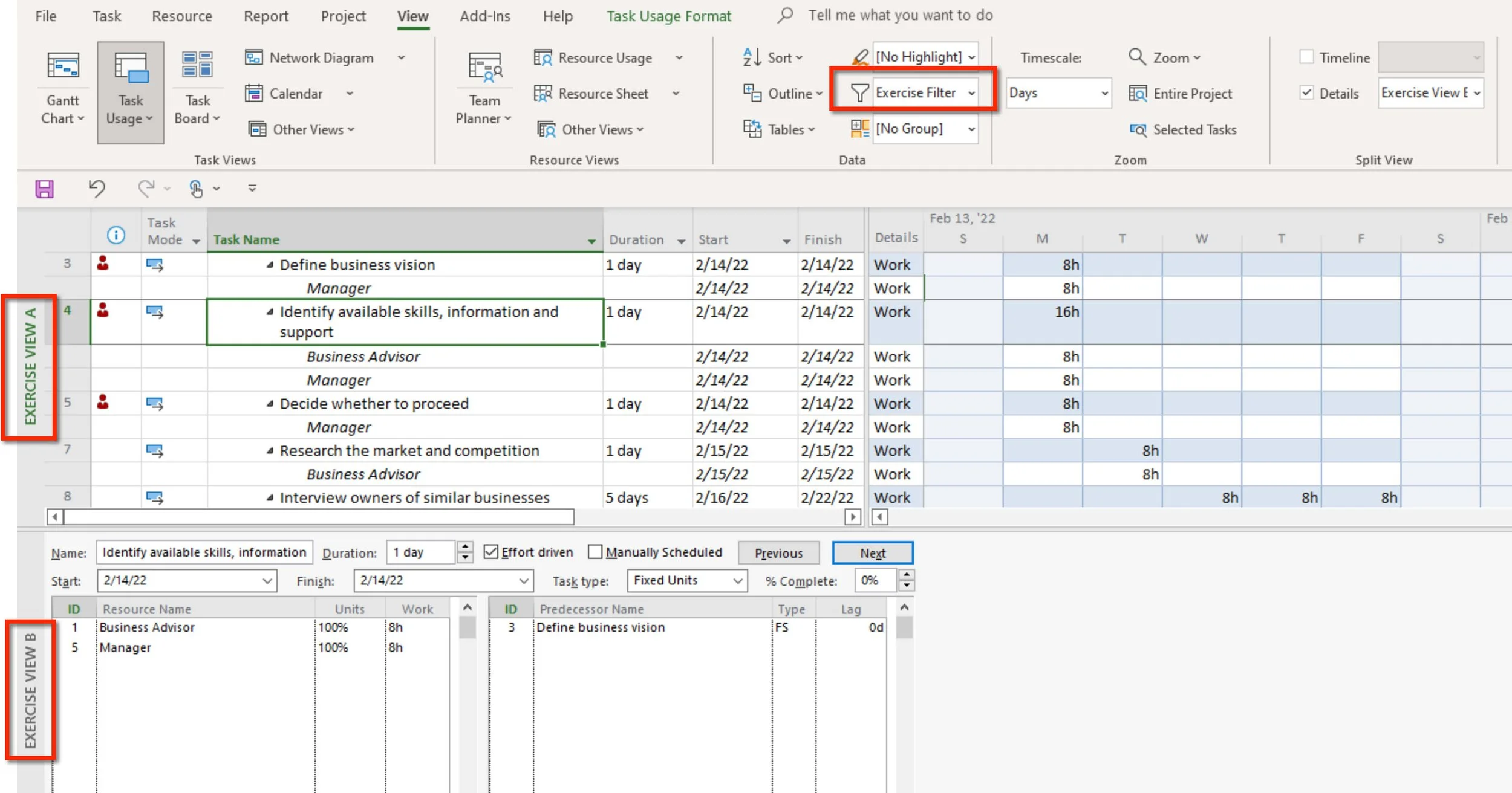1512x793 pixels.
Task: Click the Save icon in quick access toolbar
Action: pos(45,189)
